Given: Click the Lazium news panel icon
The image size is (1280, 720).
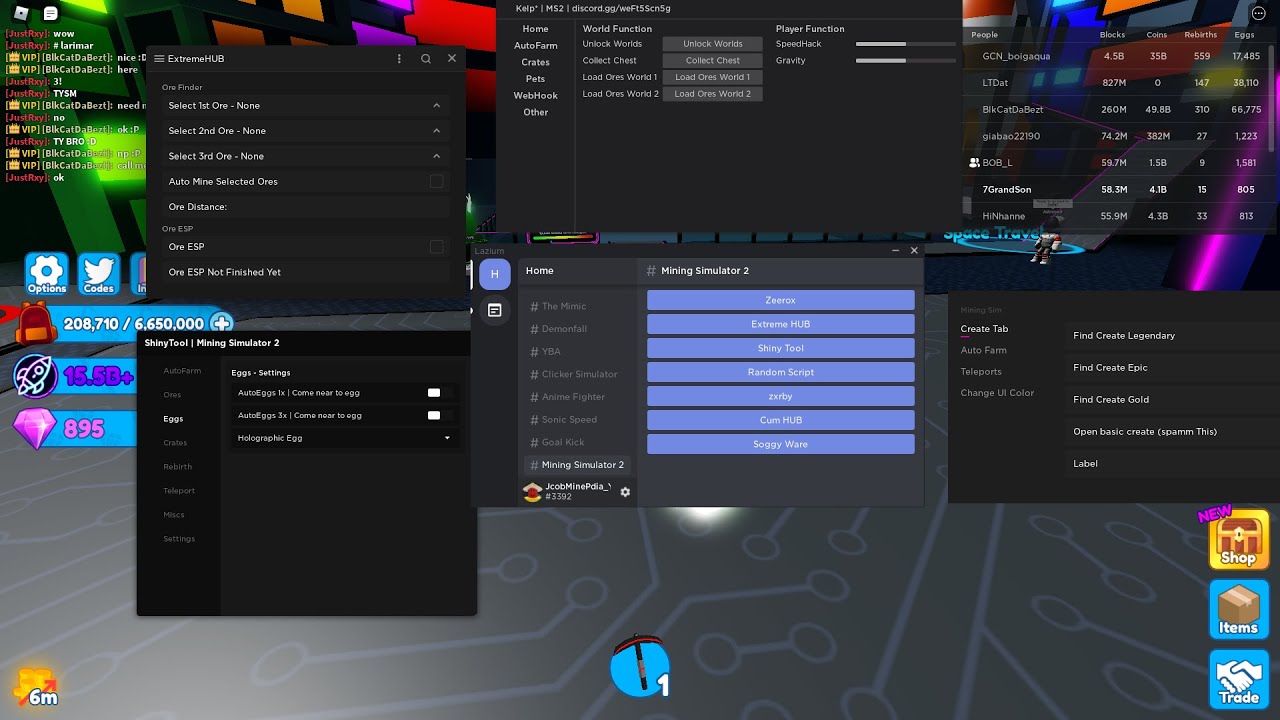Looking at the screenshot, I should click(x=494, y=311).
